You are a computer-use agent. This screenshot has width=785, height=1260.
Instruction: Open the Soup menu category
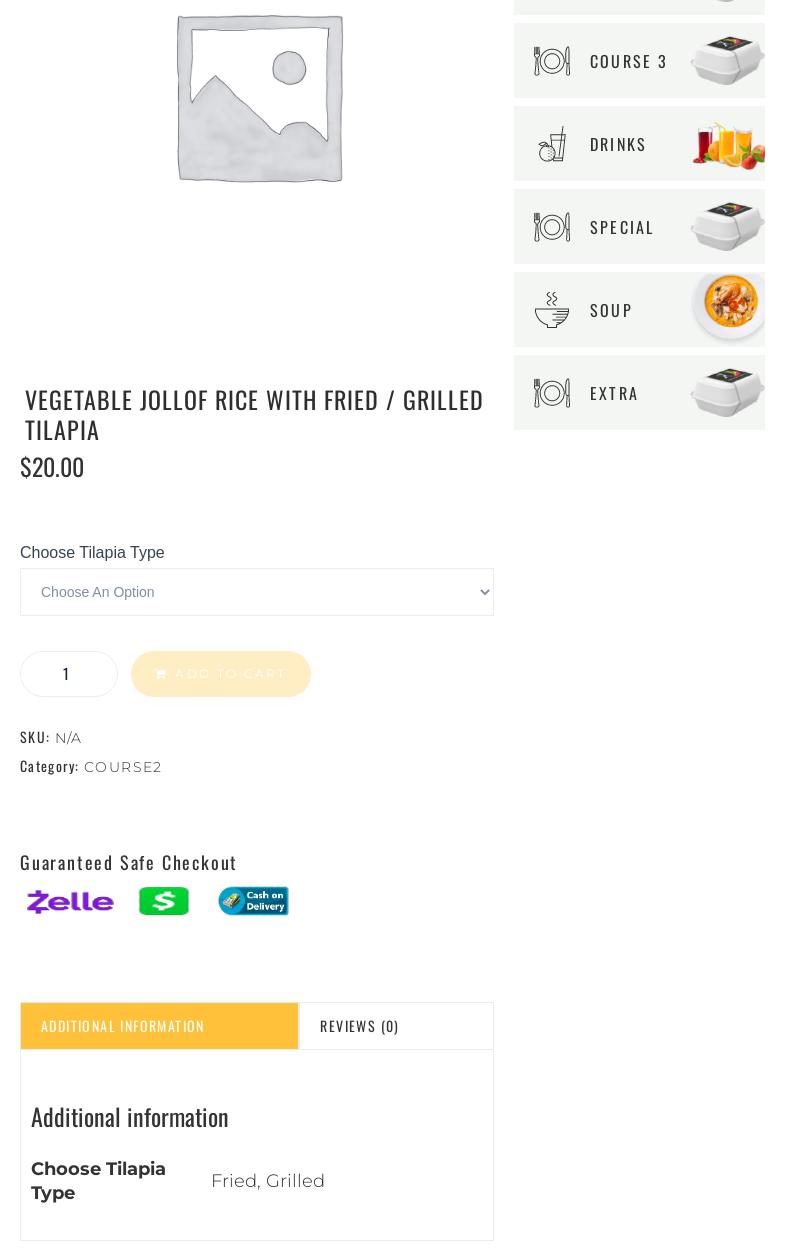pos(611,310)
